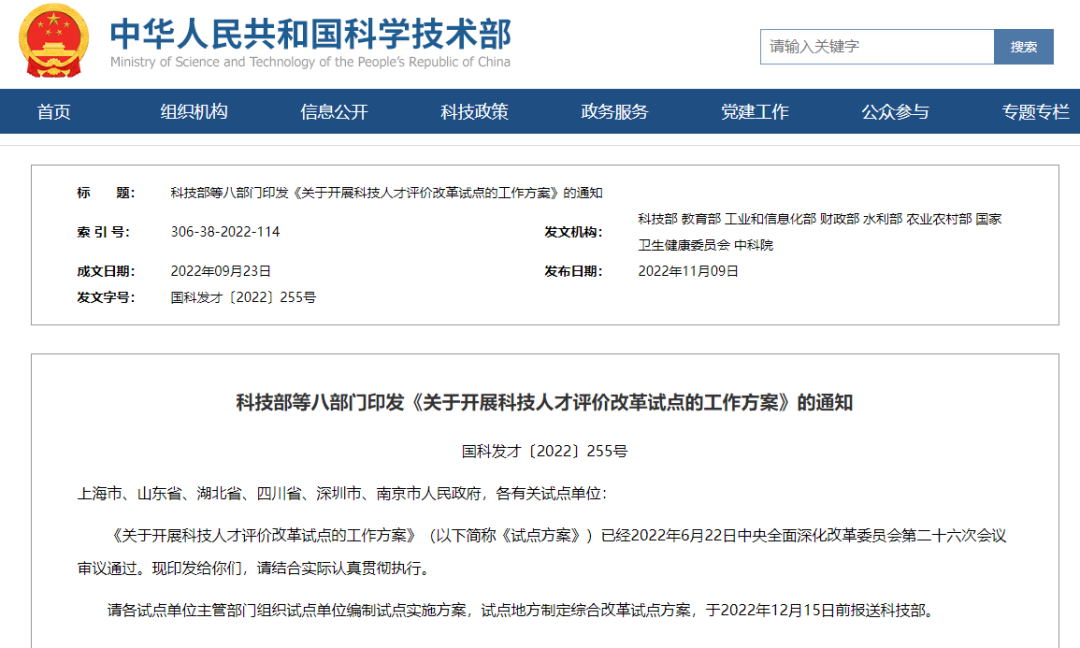This screenshot has width=1080, height=648.
Task: Select 信息公开 in the navigation bar
Action: [334, 112]
